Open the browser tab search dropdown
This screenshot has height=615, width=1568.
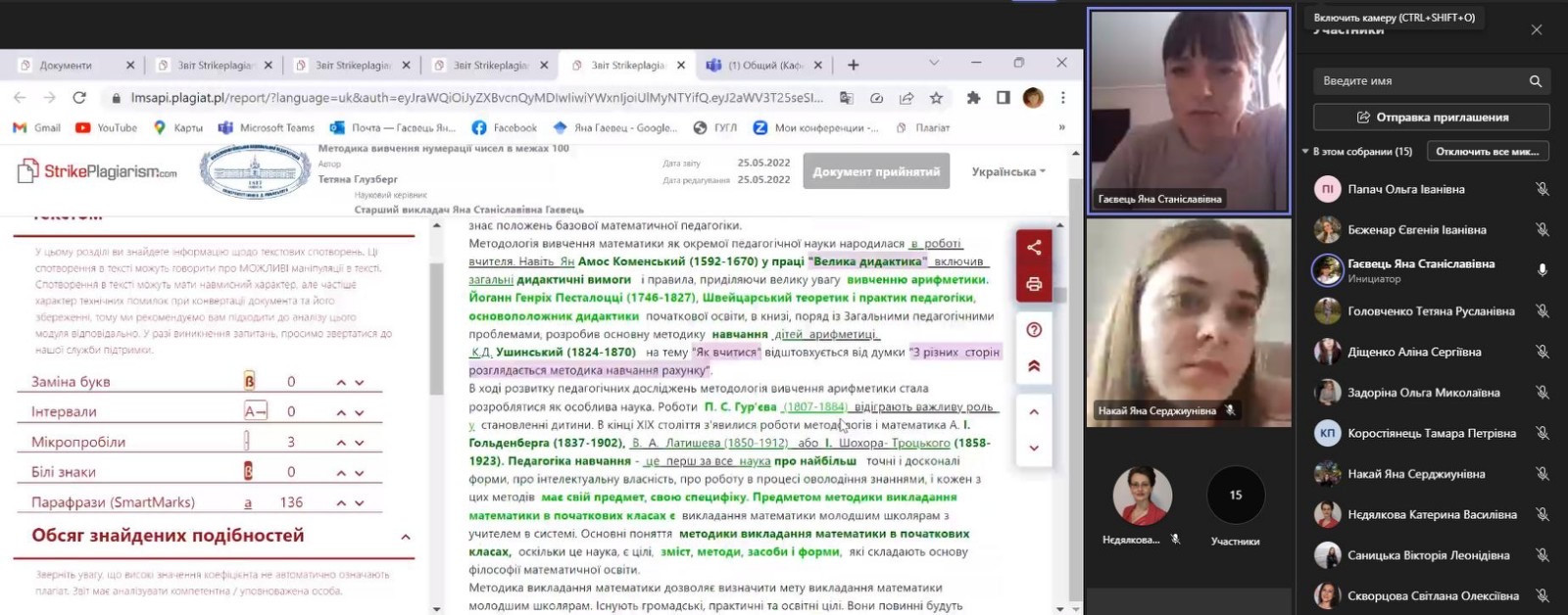933,63
